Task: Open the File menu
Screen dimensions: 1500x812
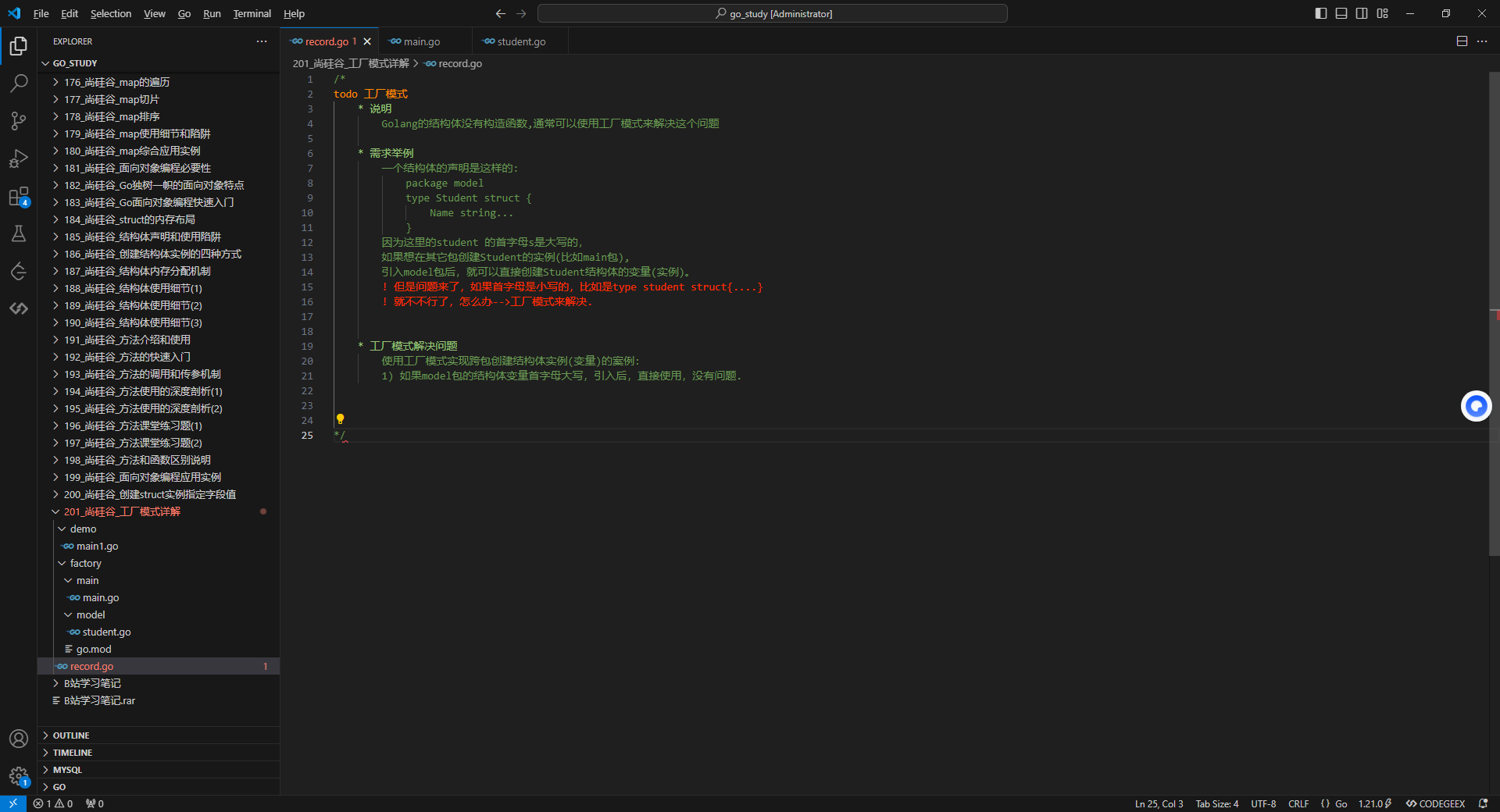Action: tap(41, 13)
